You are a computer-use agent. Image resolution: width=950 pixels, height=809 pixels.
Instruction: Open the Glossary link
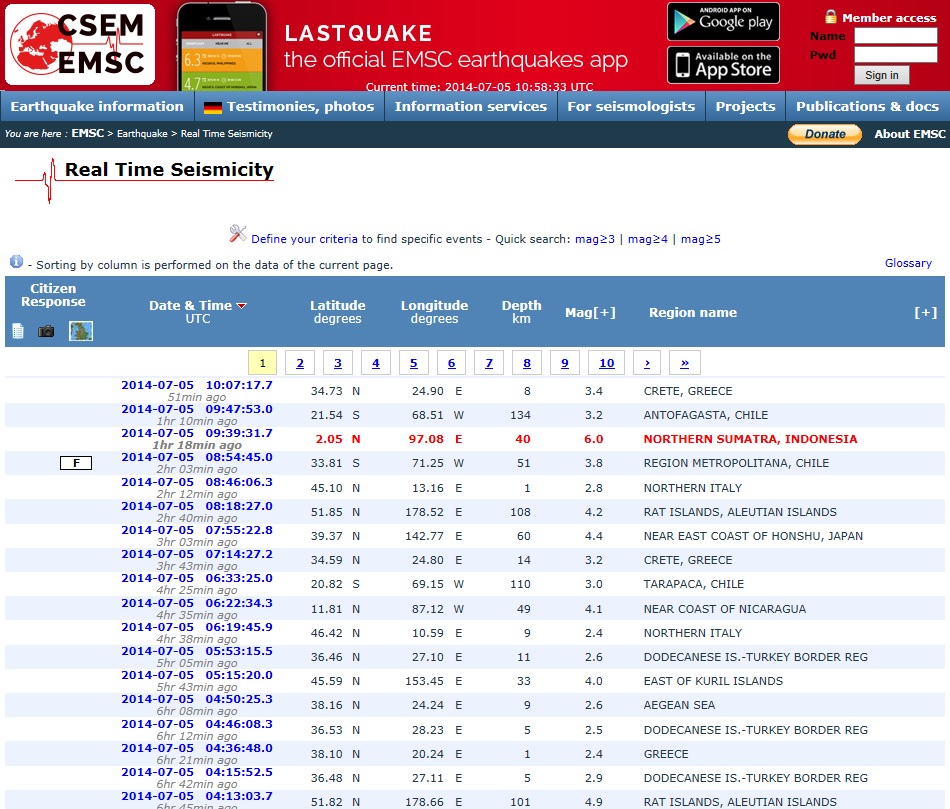point(908,263)
